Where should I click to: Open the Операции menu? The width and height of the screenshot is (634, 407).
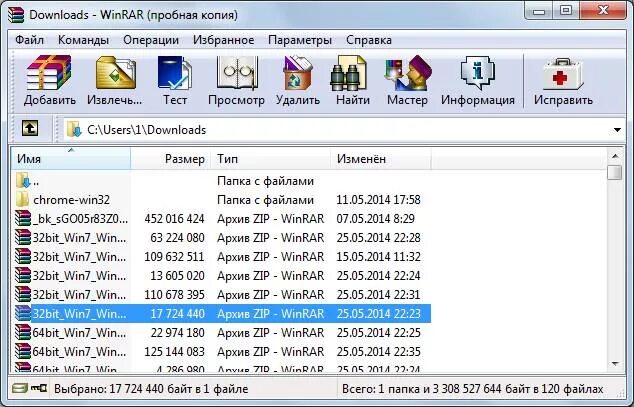(151, 40)
